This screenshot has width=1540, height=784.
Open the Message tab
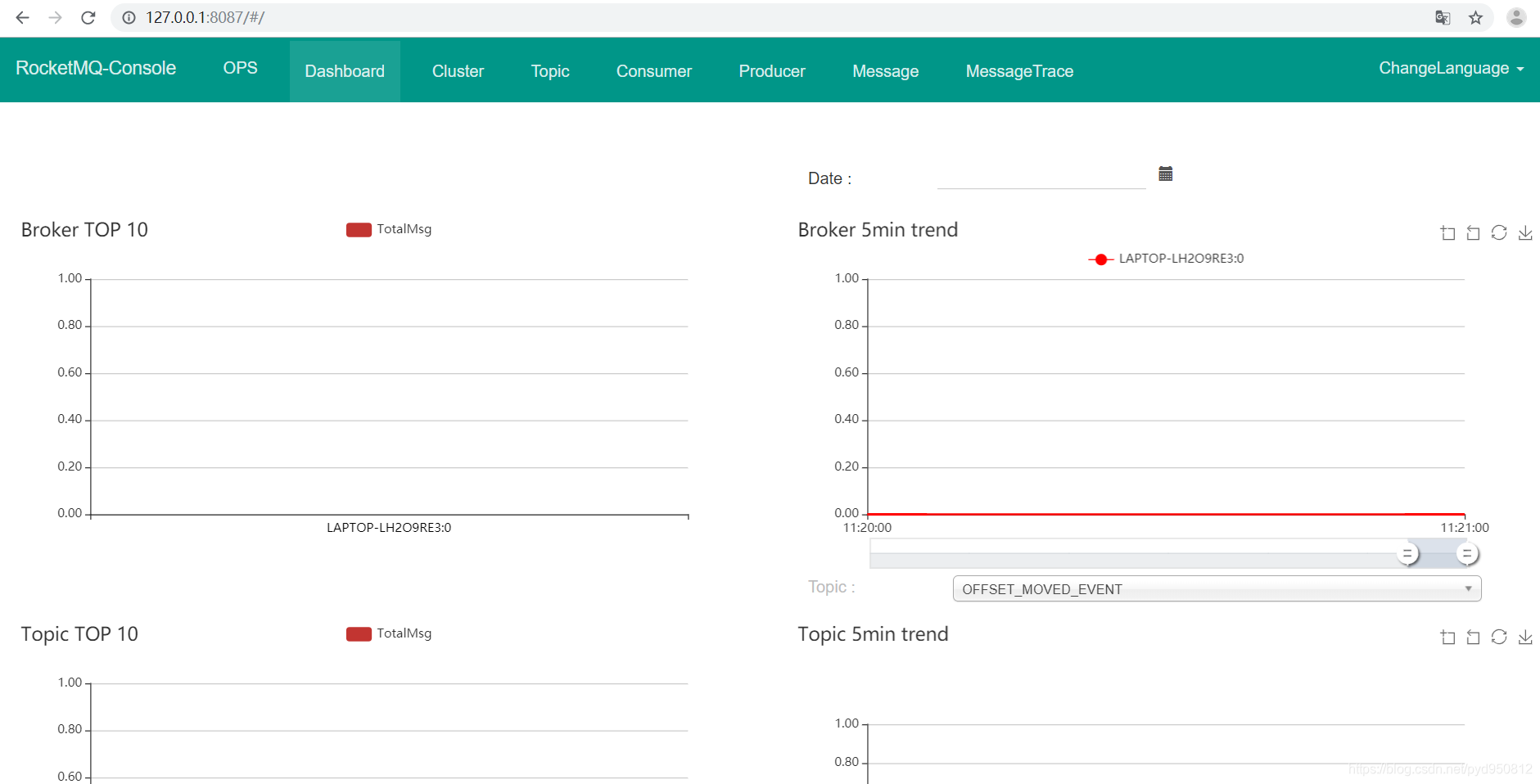click(885, 71)
